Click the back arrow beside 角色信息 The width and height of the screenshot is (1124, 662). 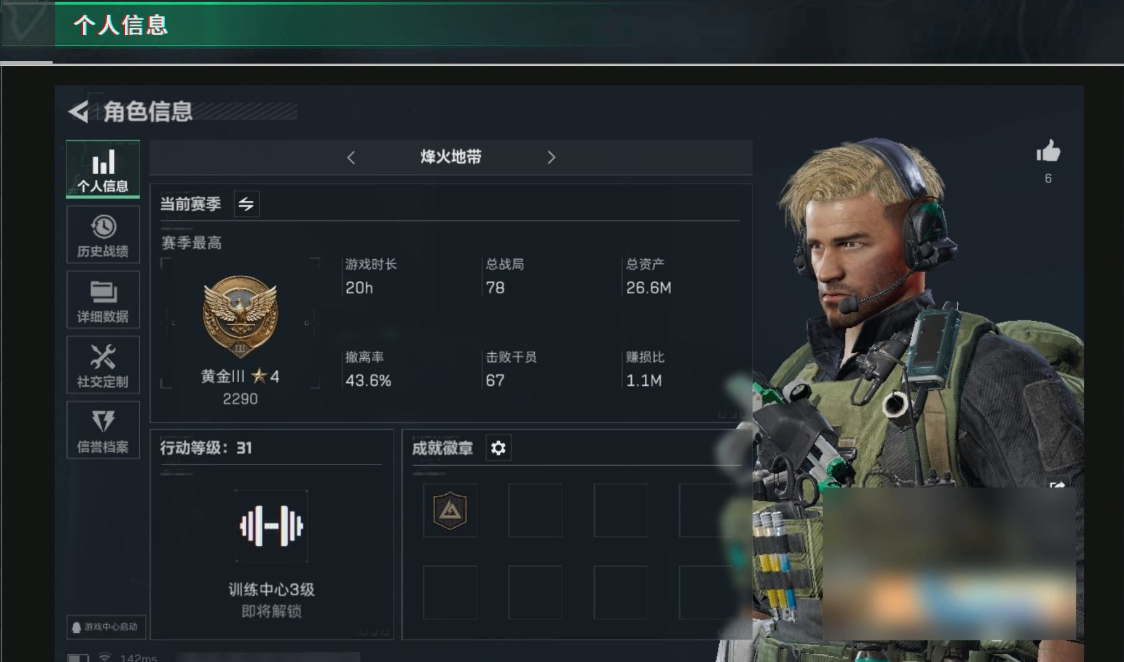77,112
